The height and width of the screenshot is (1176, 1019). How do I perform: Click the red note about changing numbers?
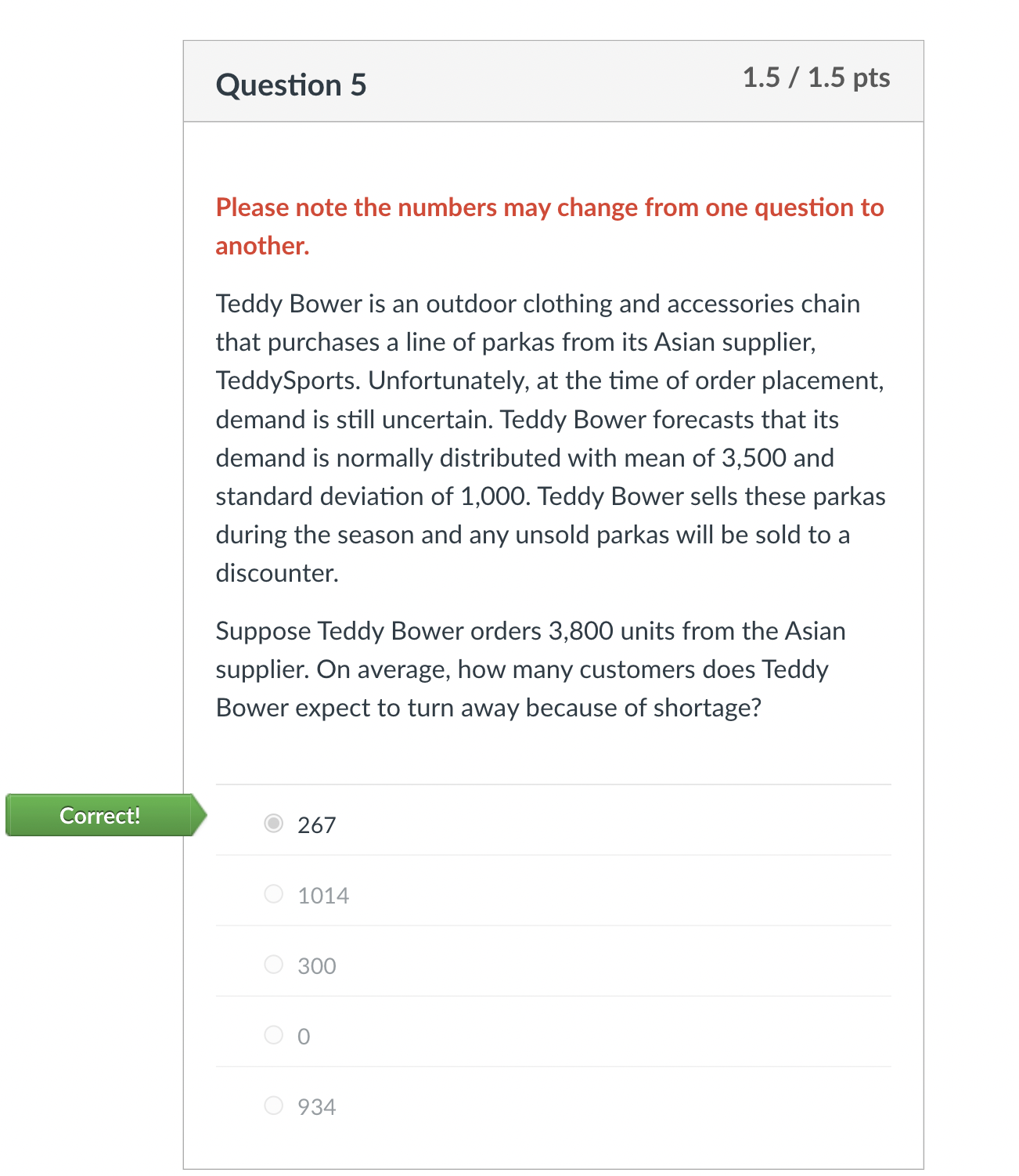pyautogui.click(x=549, y=225)
